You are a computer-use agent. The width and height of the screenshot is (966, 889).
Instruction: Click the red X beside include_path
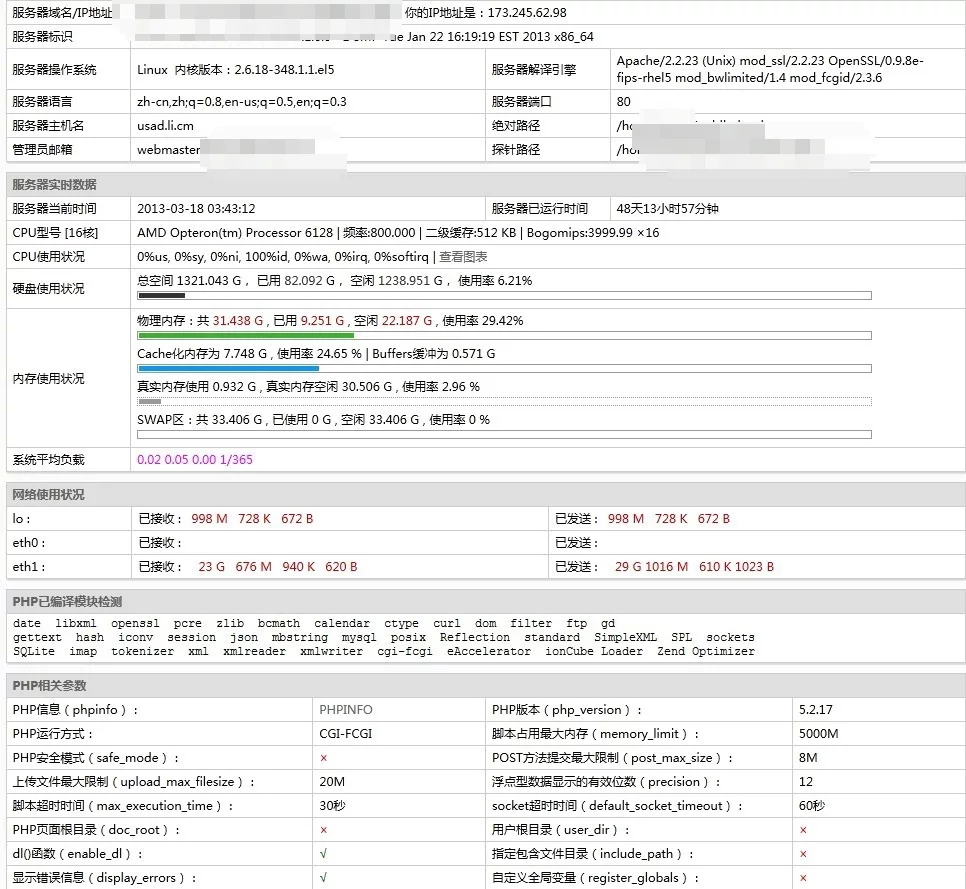click(x=803, y=854)
